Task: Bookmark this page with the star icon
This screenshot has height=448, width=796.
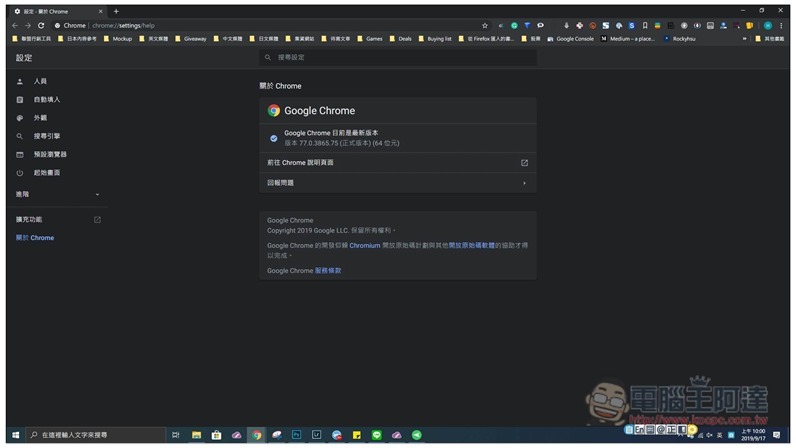Action: point(485,25)
